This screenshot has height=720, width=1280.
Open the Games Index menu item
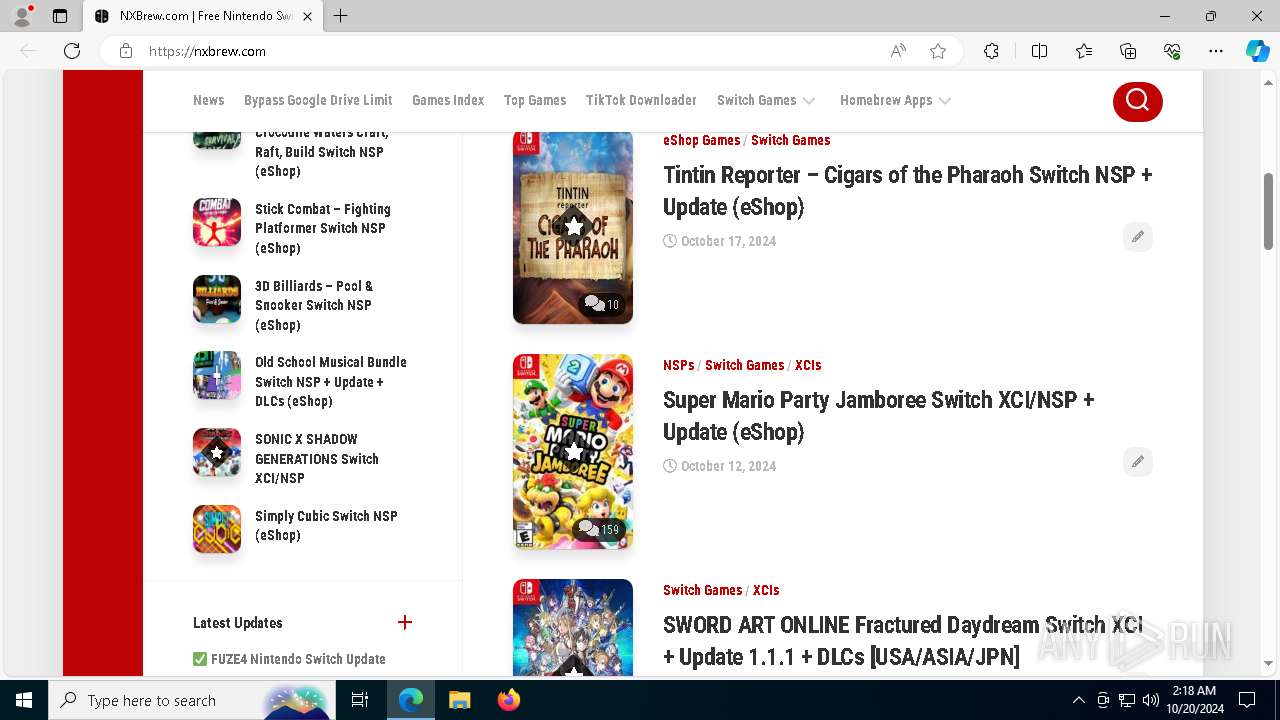click(448, 100)
